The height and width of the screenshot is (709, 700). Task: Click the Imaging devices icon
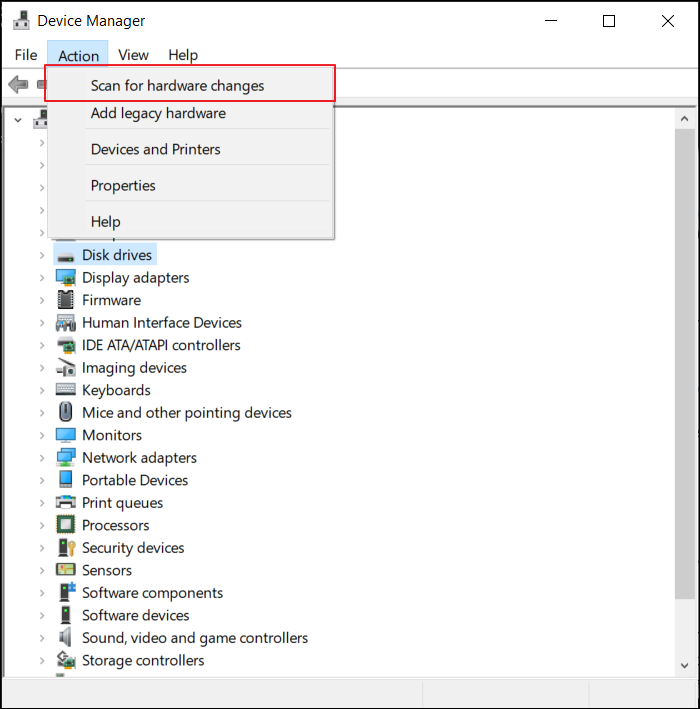tap(66, 368)
